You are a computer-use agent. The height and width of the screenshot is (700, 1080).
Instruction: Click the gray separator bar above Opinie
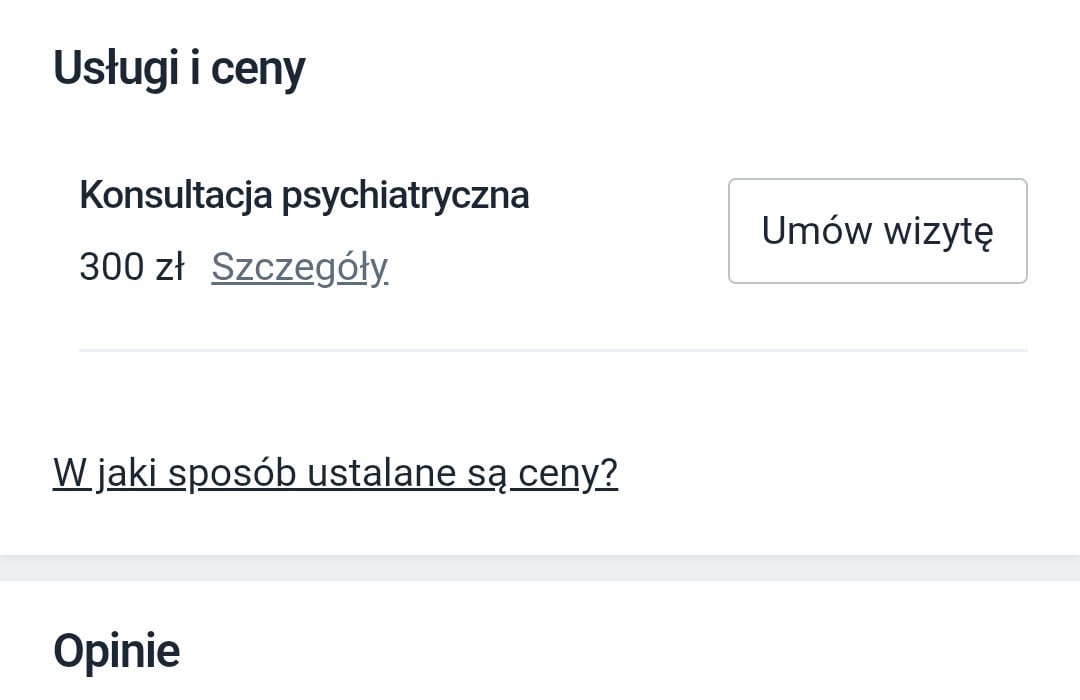click(540, 568)
